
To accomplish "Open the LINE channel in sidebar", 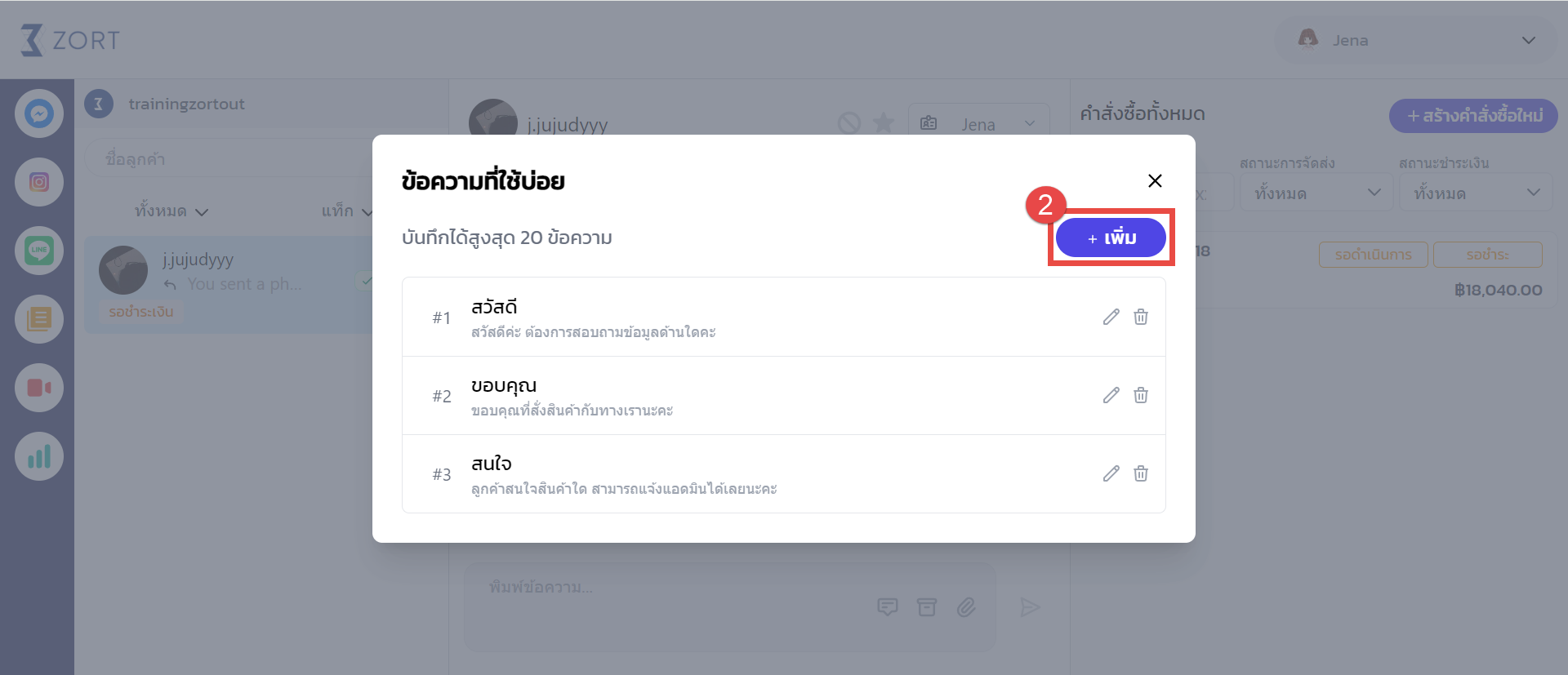I will 39,251.
